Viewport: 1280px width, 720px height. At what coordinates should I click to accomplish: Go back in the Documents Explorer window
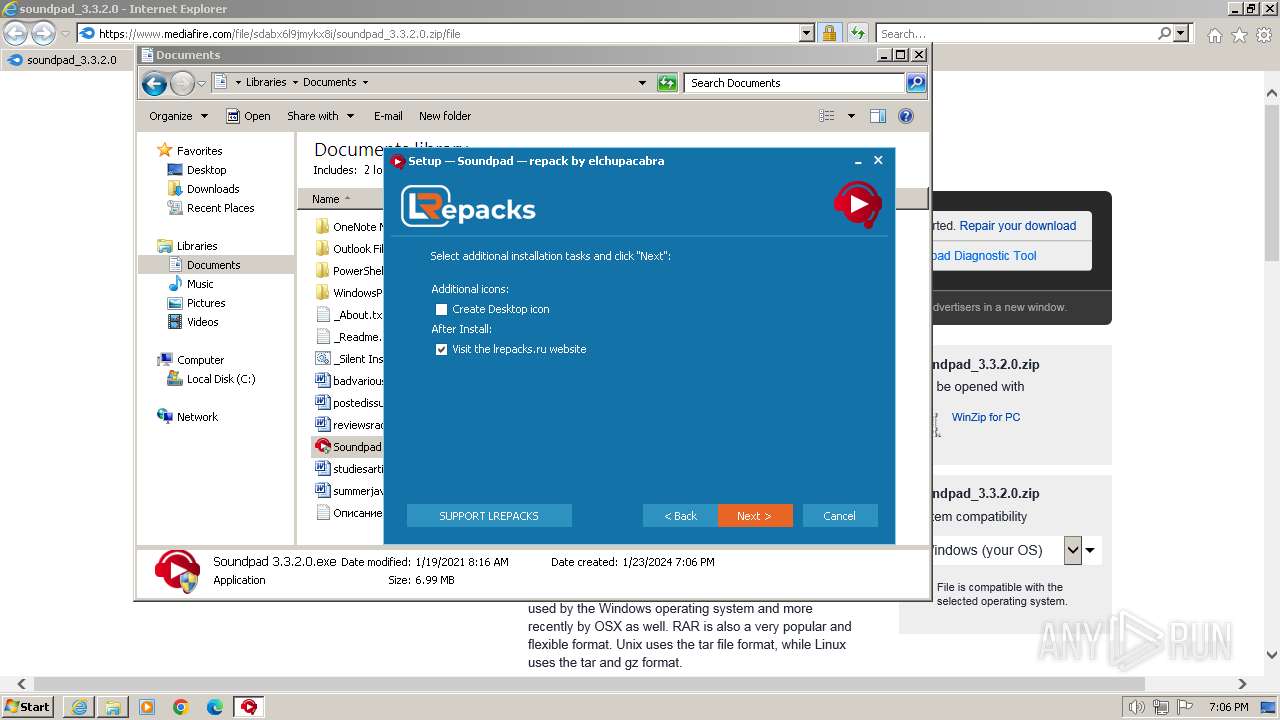coord(154,83)
